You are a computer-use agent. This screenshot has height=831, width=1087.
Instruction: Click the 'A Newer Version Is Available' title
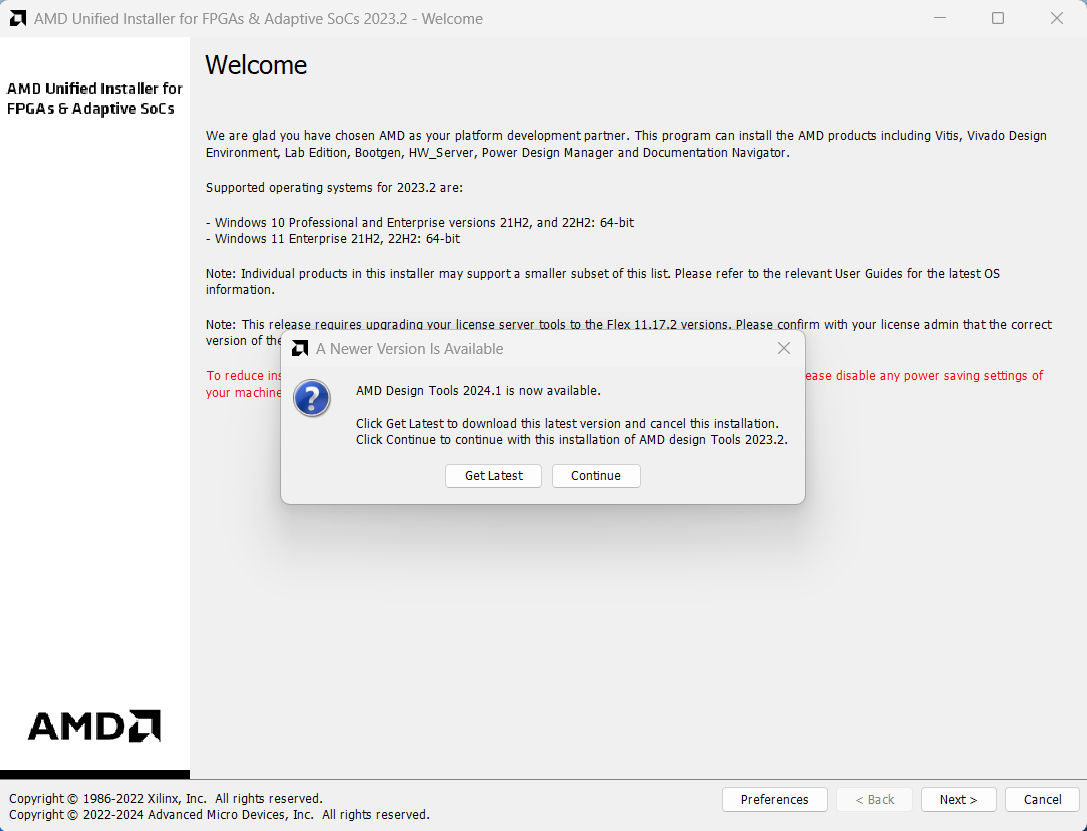(409, 349)
